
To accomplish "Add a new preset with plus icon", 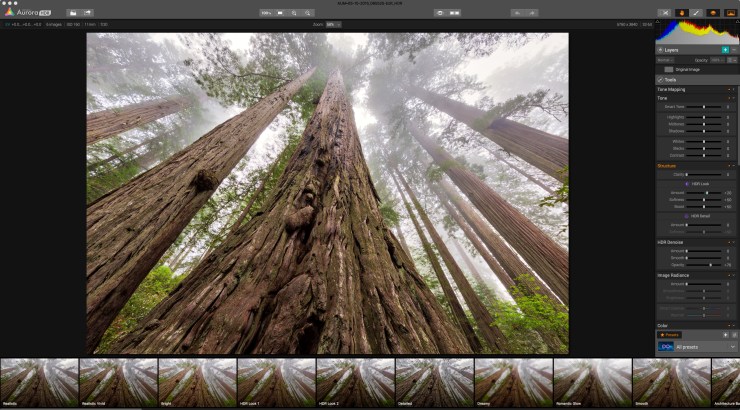I will pyautogui.click(x=726, y=335).
